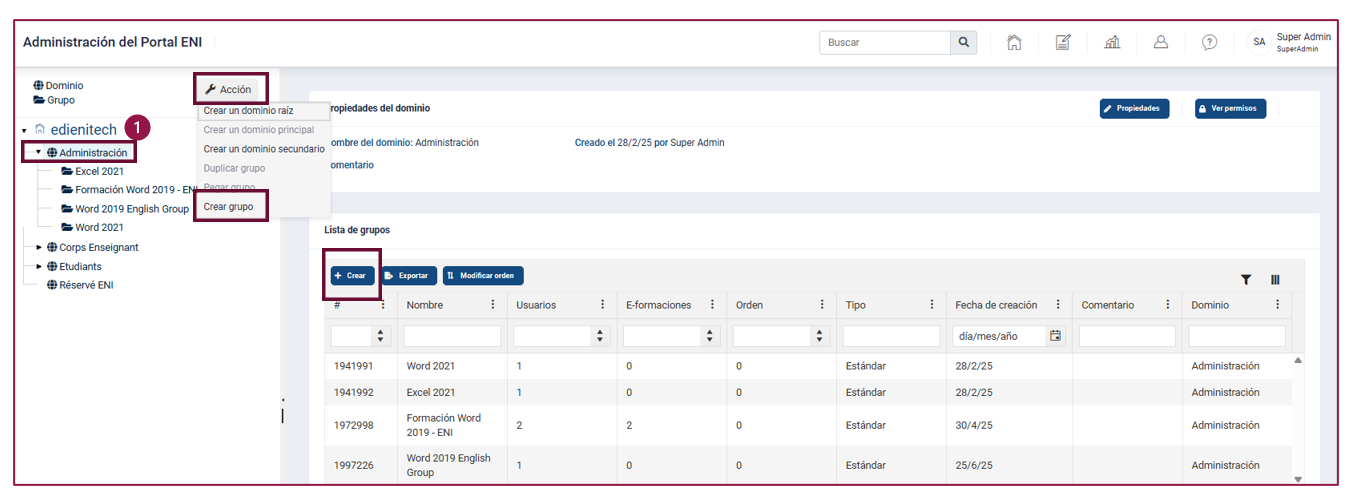This screenshot has width=1347, height=492.
Task: Collapse the edienitech root node
Action: click(24, 130)
